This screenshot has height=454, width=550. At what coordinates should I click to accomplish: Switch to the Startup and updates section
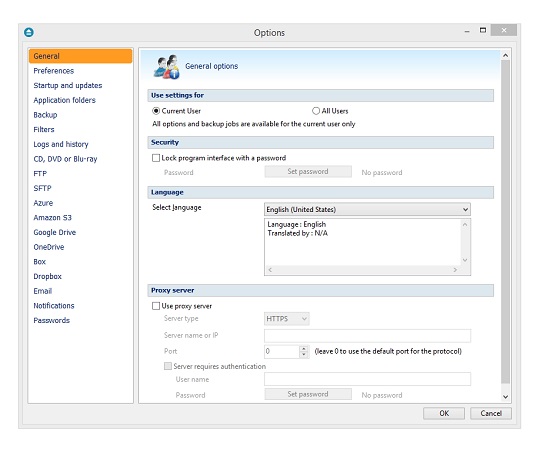coord(68,86)
